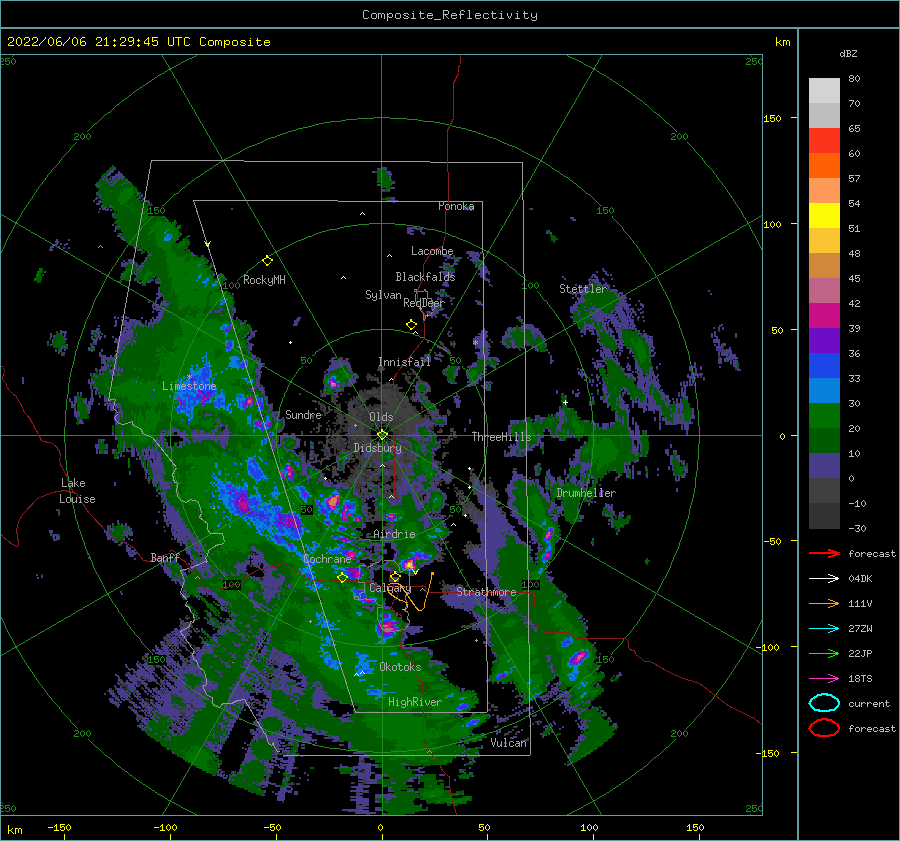The width and height of the screenshot is (900, 841).
Task: Click the red 65 dBZ color swatch
Action: coord(824,140)
